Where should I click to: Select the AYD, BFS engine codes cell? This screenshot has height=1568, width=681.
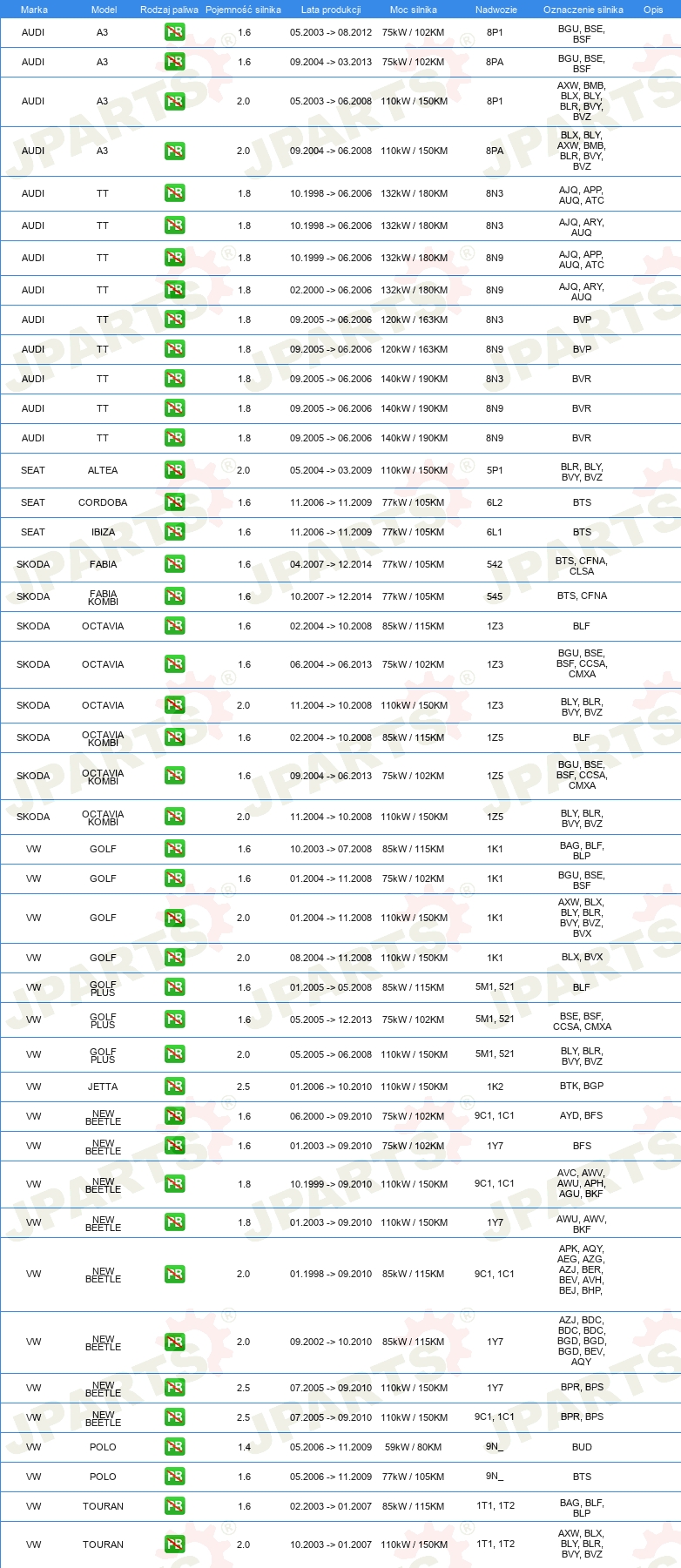(x=582, y=1115)
